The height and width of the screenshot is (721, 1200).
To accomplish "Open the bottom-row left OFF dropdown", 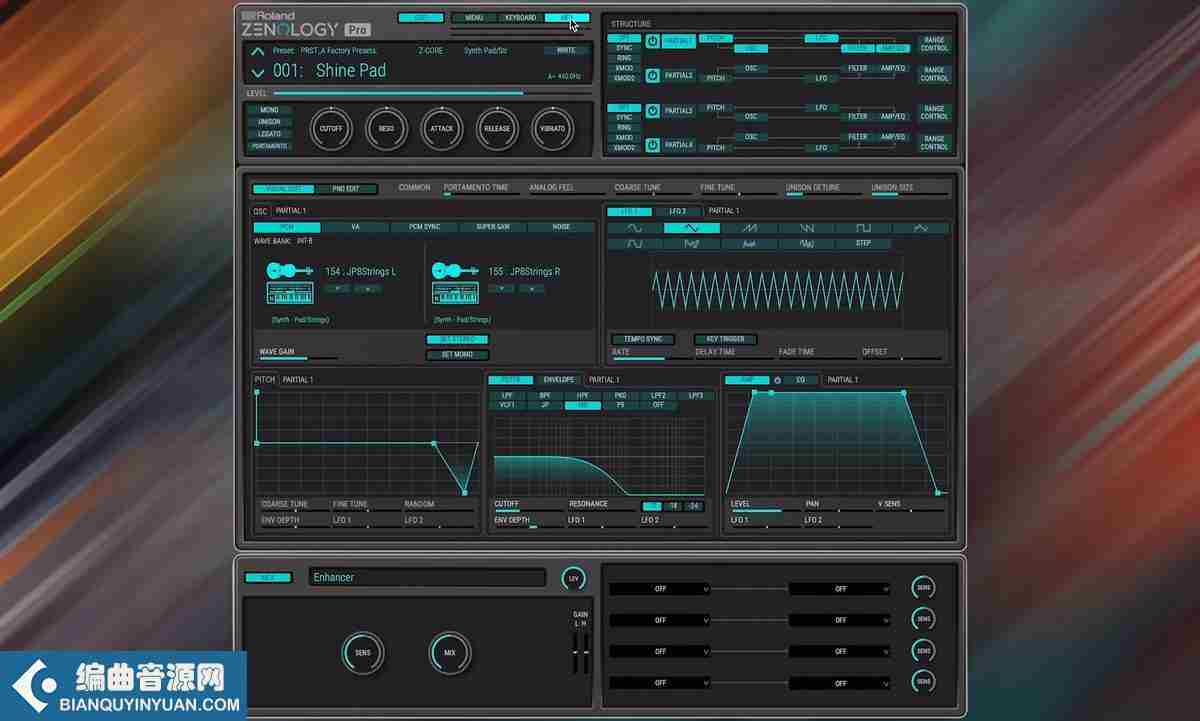I will [660, 682].
